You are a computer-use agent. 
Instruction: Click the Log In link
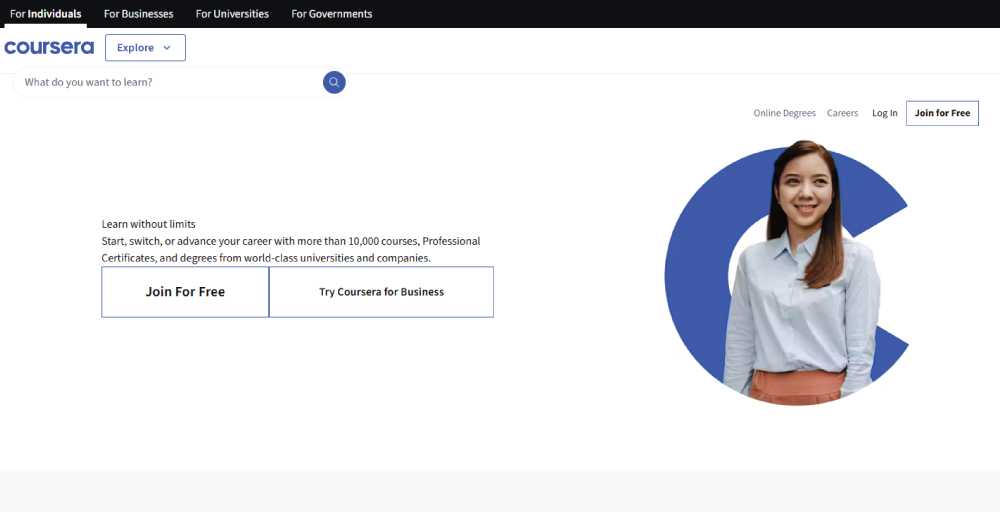point(885,113)
